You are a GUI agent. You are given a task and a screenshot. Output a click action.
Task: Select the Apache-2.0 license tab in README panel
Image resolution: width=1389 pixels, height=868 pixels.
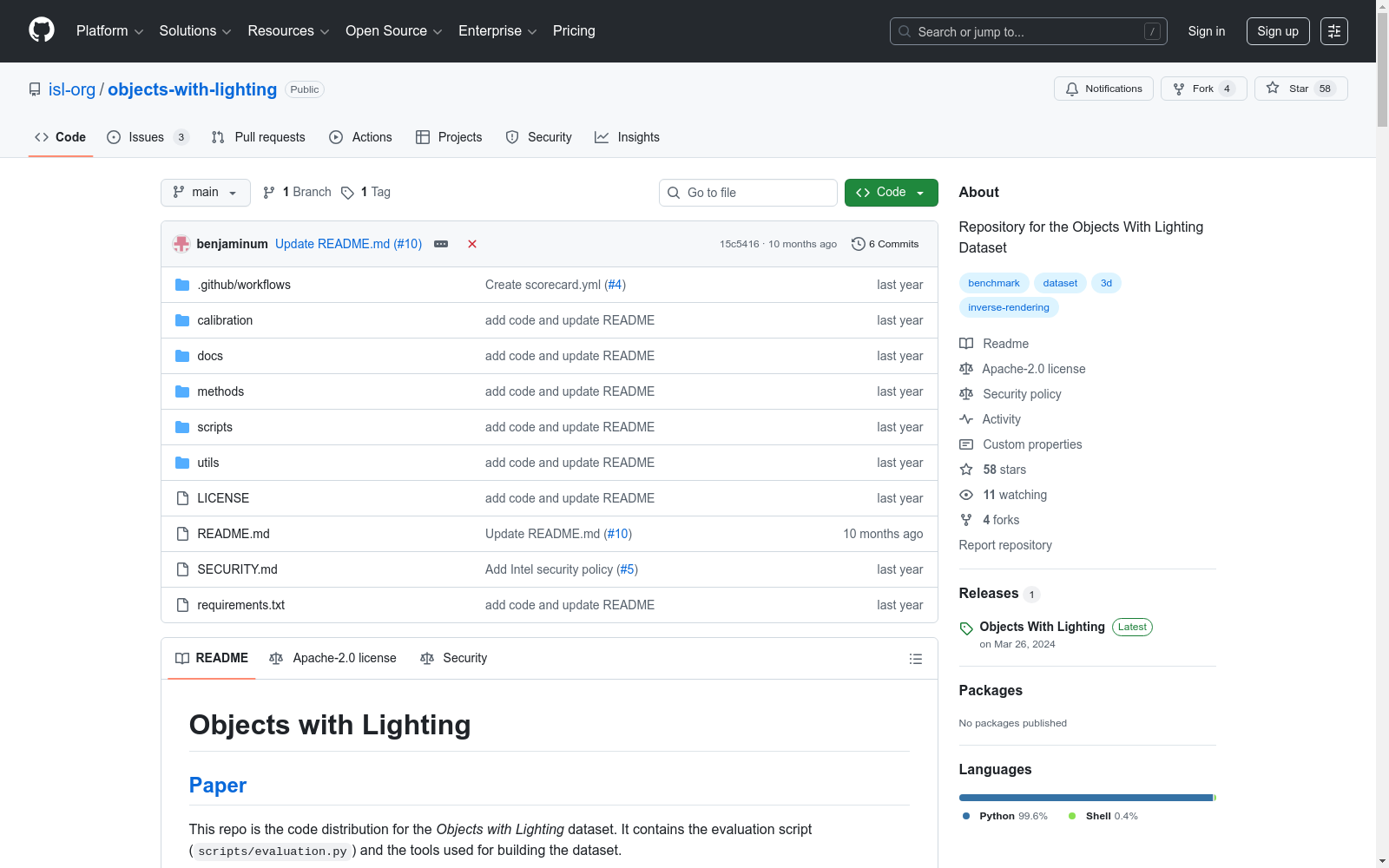pos(333,659)
